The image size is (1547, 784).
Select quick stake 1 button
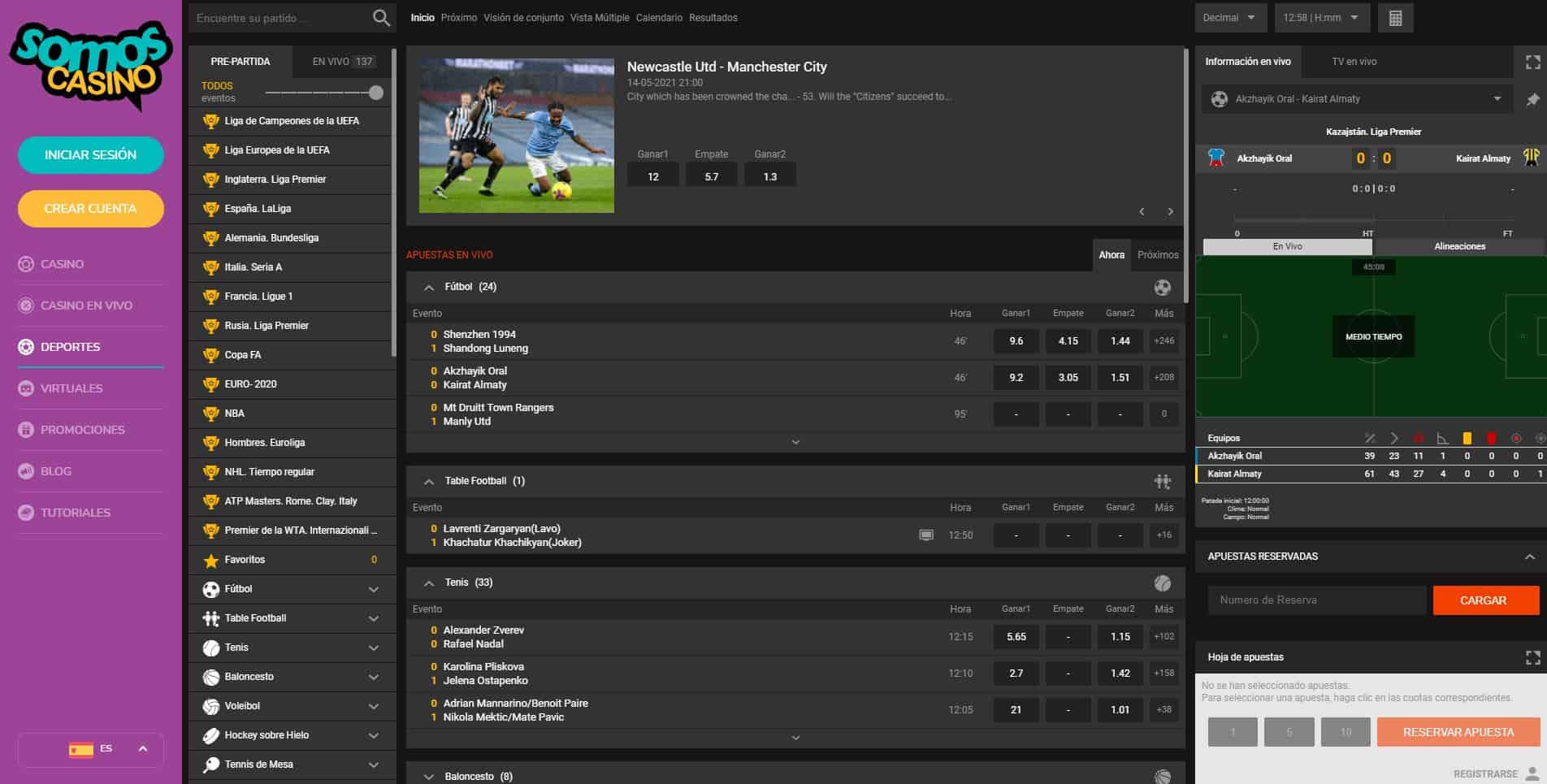pos(1233,732)
